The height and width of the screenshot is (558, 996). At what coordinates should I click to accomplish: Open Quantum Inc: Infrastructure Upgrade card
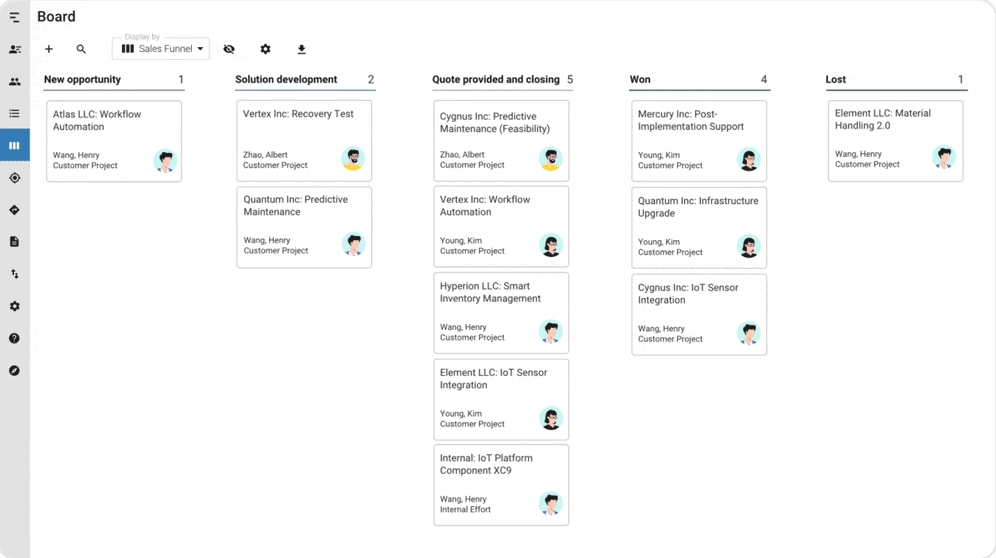tap(699, 228)
